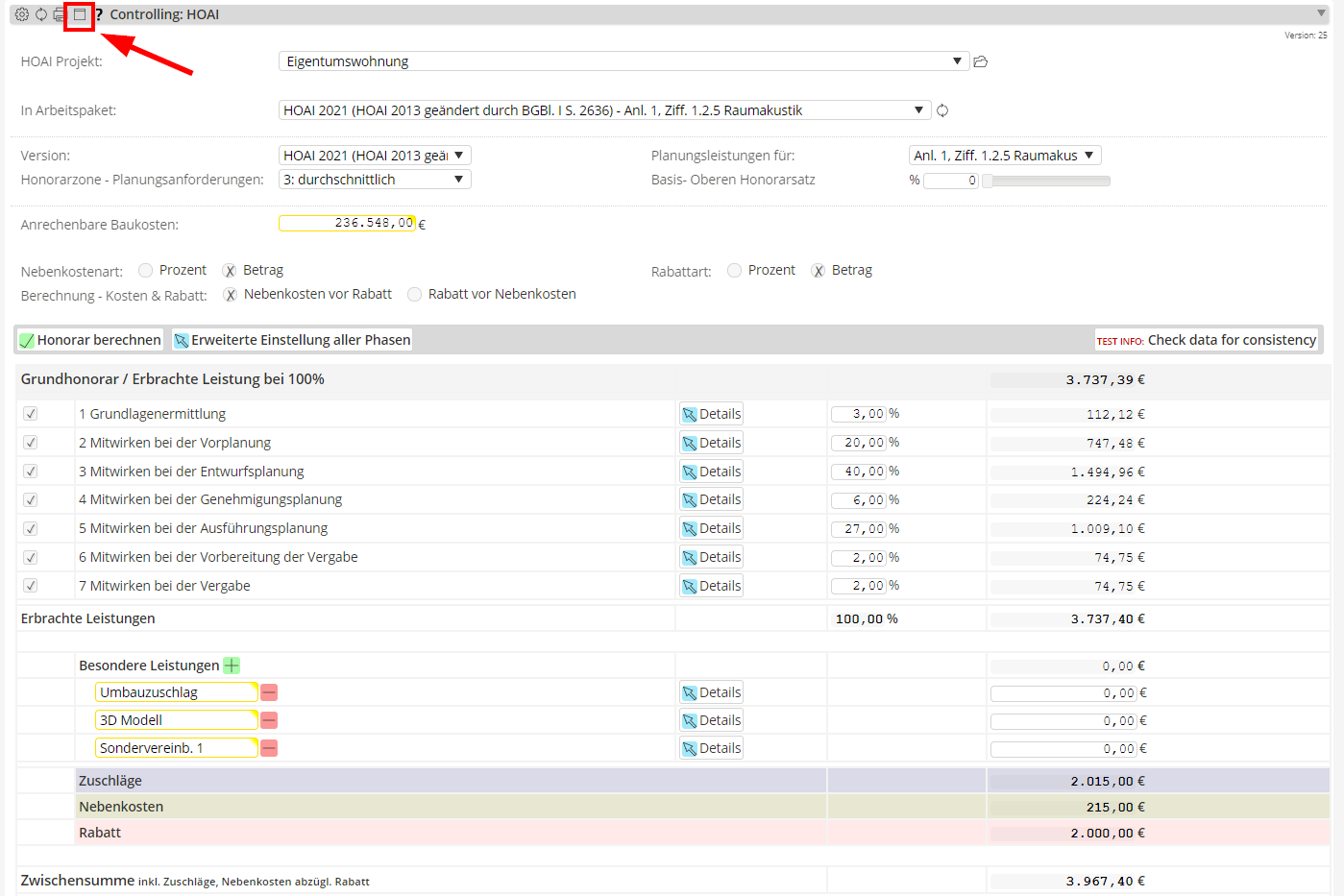Image resolution: width=1344 pixels, height=896 pixels.
Task: Remove the Umbauzuschlag row
Action: pos(269,692)
